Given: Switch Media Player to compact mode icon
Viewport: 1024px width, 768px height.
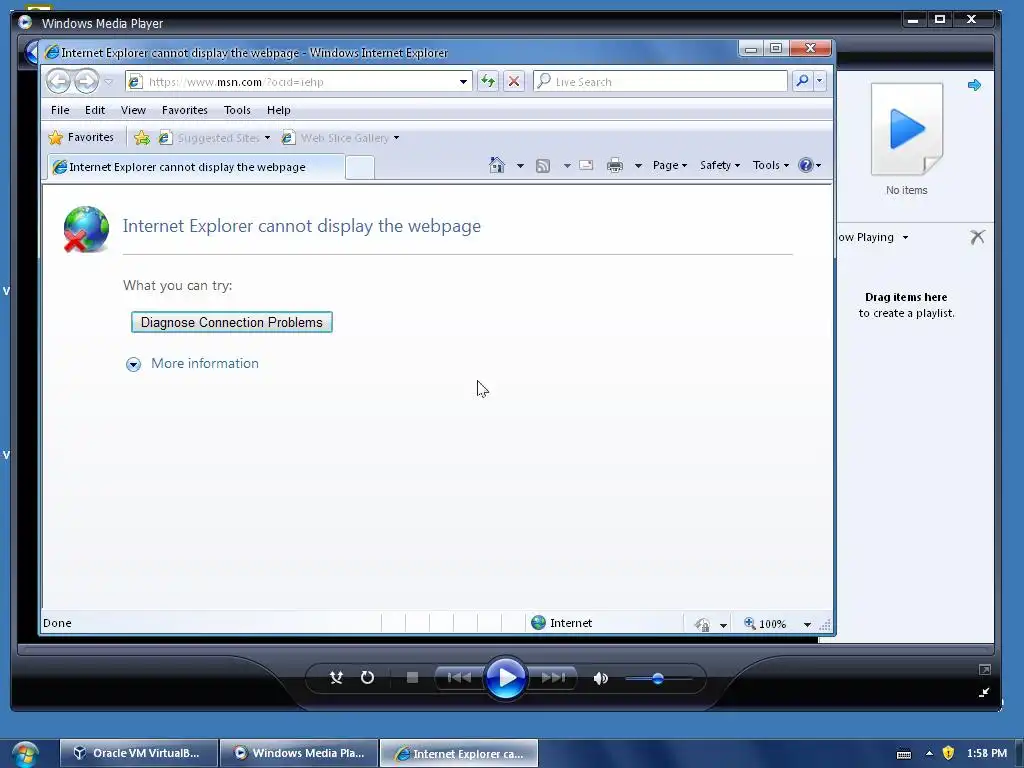Looking at the screenshot, I should pos(984,692).
